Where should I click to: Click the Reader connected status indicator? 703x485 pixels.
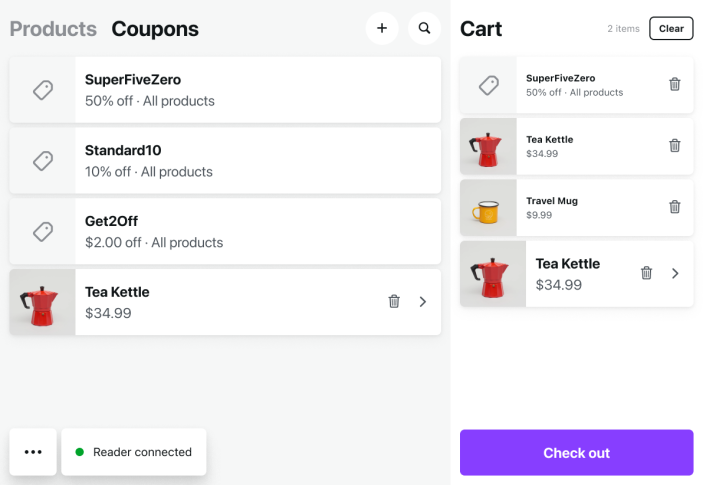[134, 452]
